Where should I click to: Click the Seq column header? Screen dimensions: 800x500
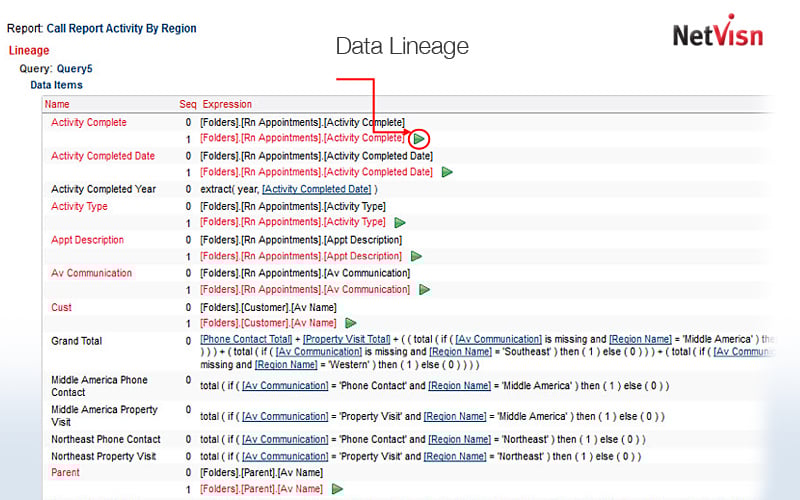point(187,104)
